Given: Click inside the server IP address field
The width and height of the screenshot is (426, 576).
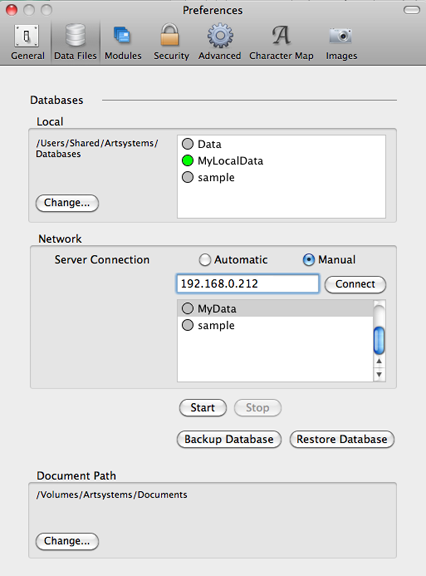Looking at the screenshot, I should [248, 284].
